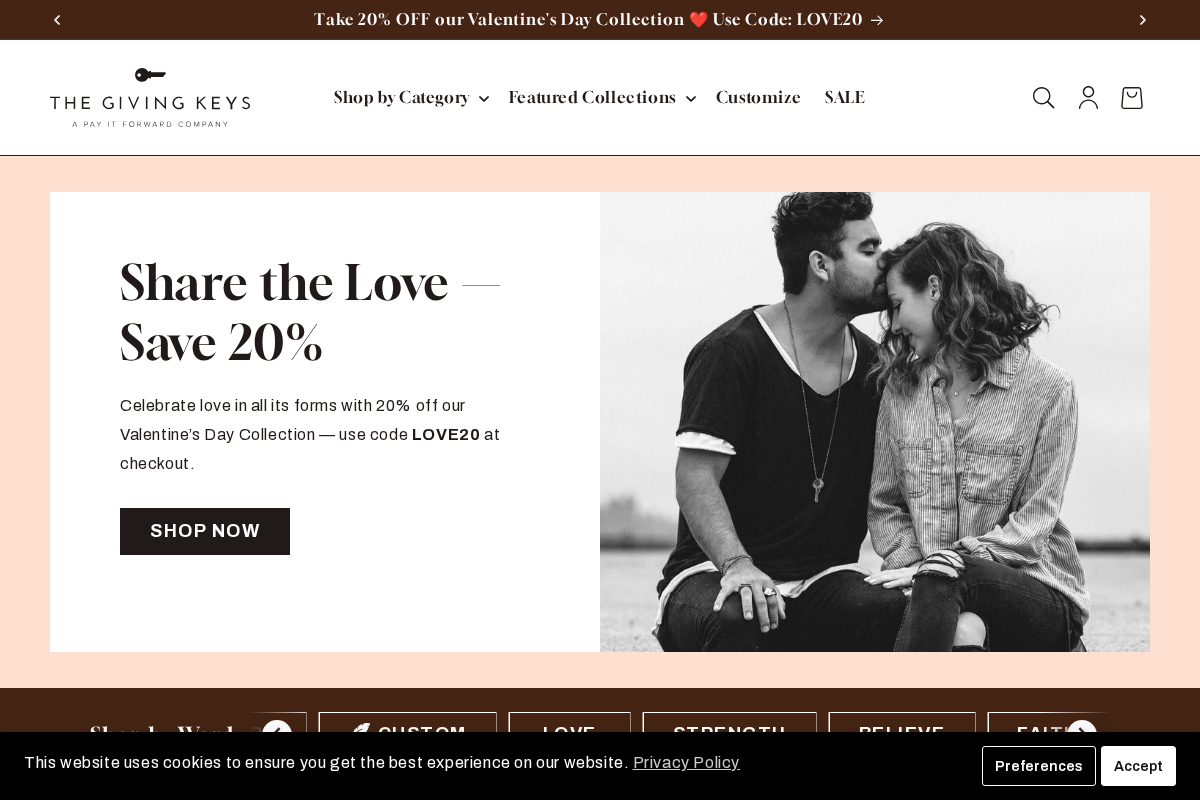Click the account login icon
This screenshot has width=1200, height=800.
coord(1087,97)
